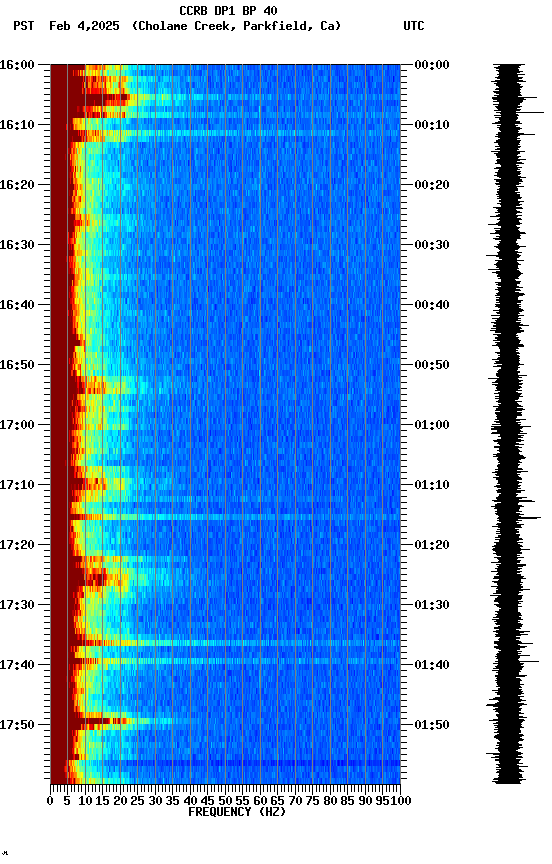Click the frequency axis value 75

[x=312, y=801]
